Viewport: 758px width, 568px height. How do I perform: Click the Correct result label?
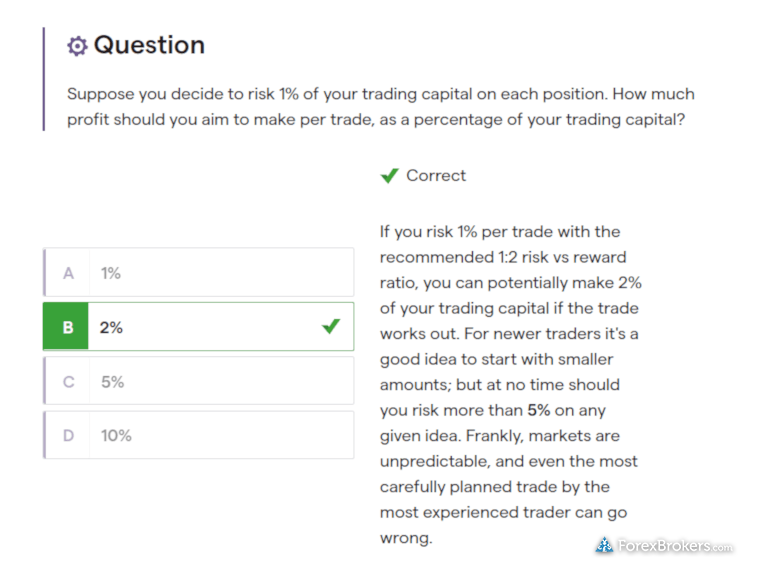click(436, 175)
